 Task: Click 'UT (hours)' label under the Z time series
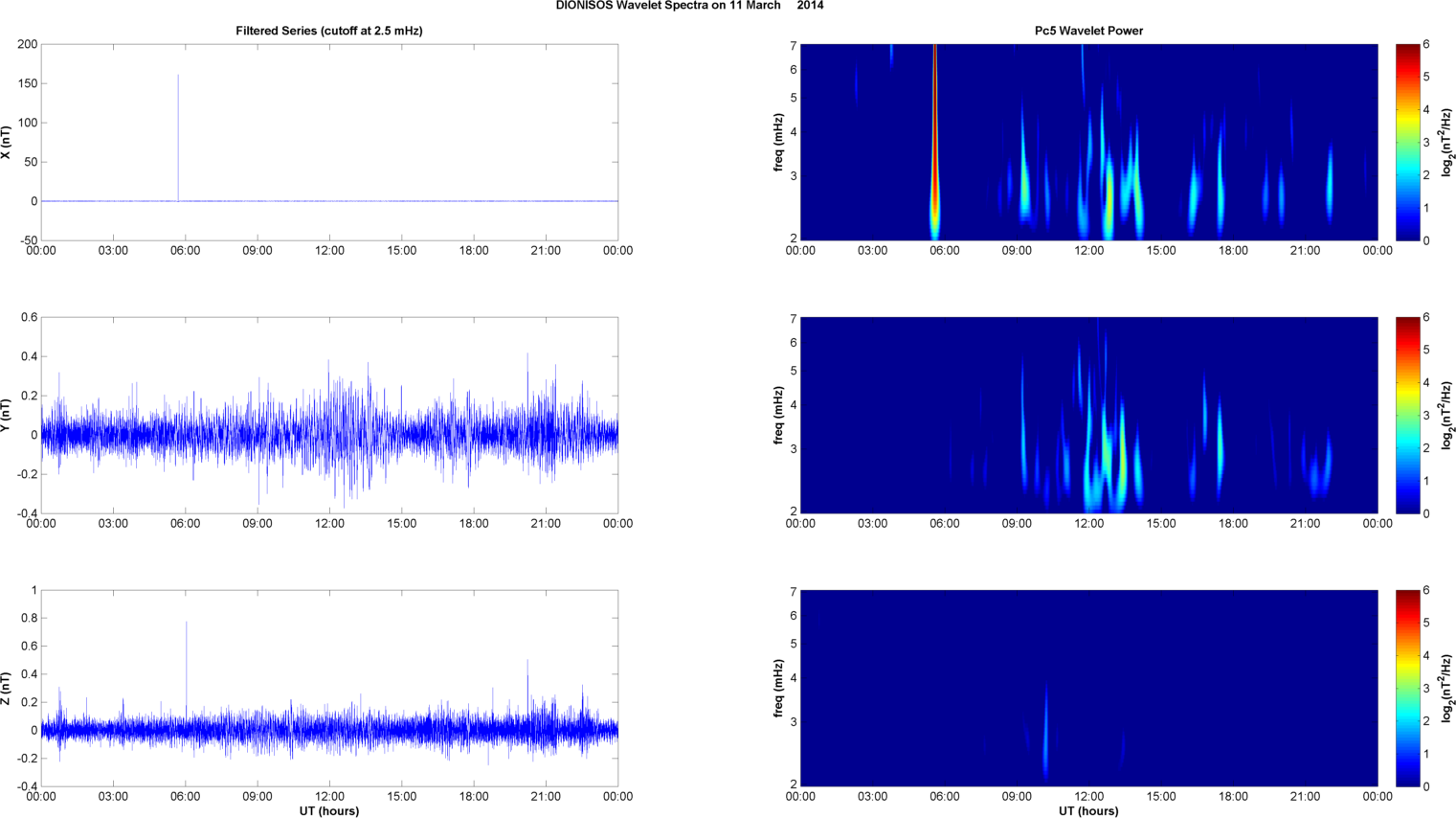(x=329, y=811)
